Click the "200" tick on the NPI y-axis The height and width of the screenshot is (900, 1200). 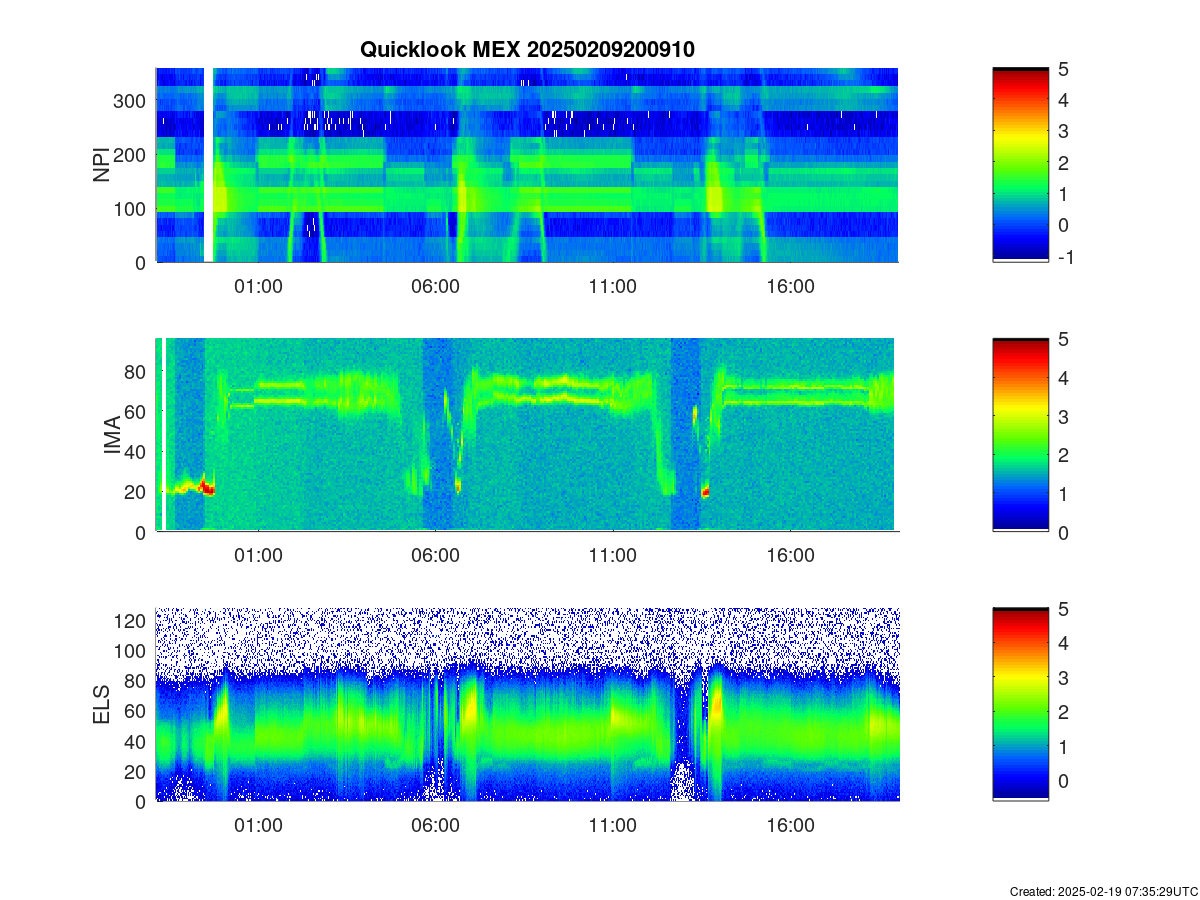[x=132, y=154]
